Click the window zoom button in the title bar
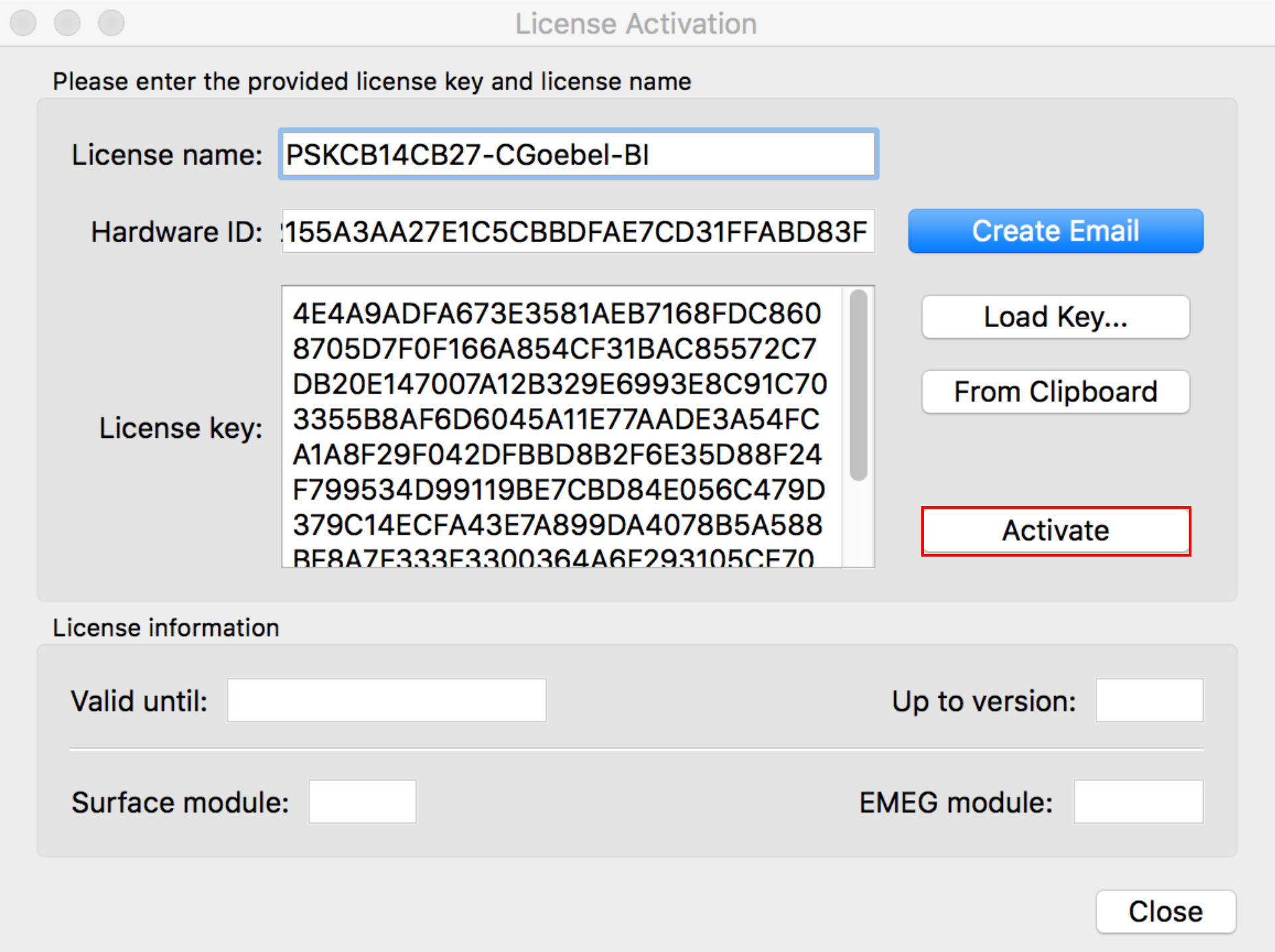Viewport: 1275px width, 952px height. click(x=112, y=23)
